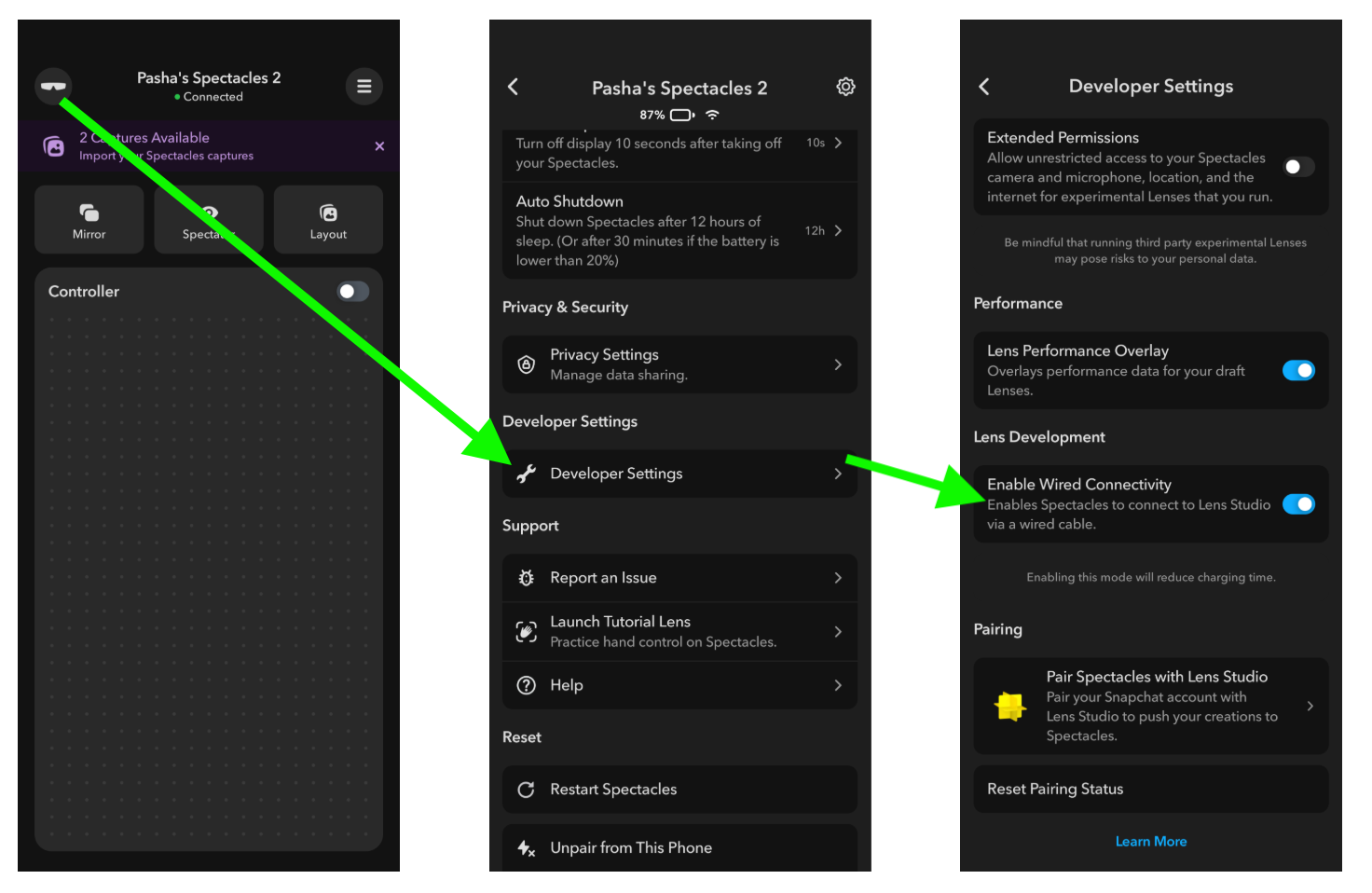This screenshot has width=1372, height=893.
Task: Expand the Auto Shutdown 12h option
Action: coord(824,230)
